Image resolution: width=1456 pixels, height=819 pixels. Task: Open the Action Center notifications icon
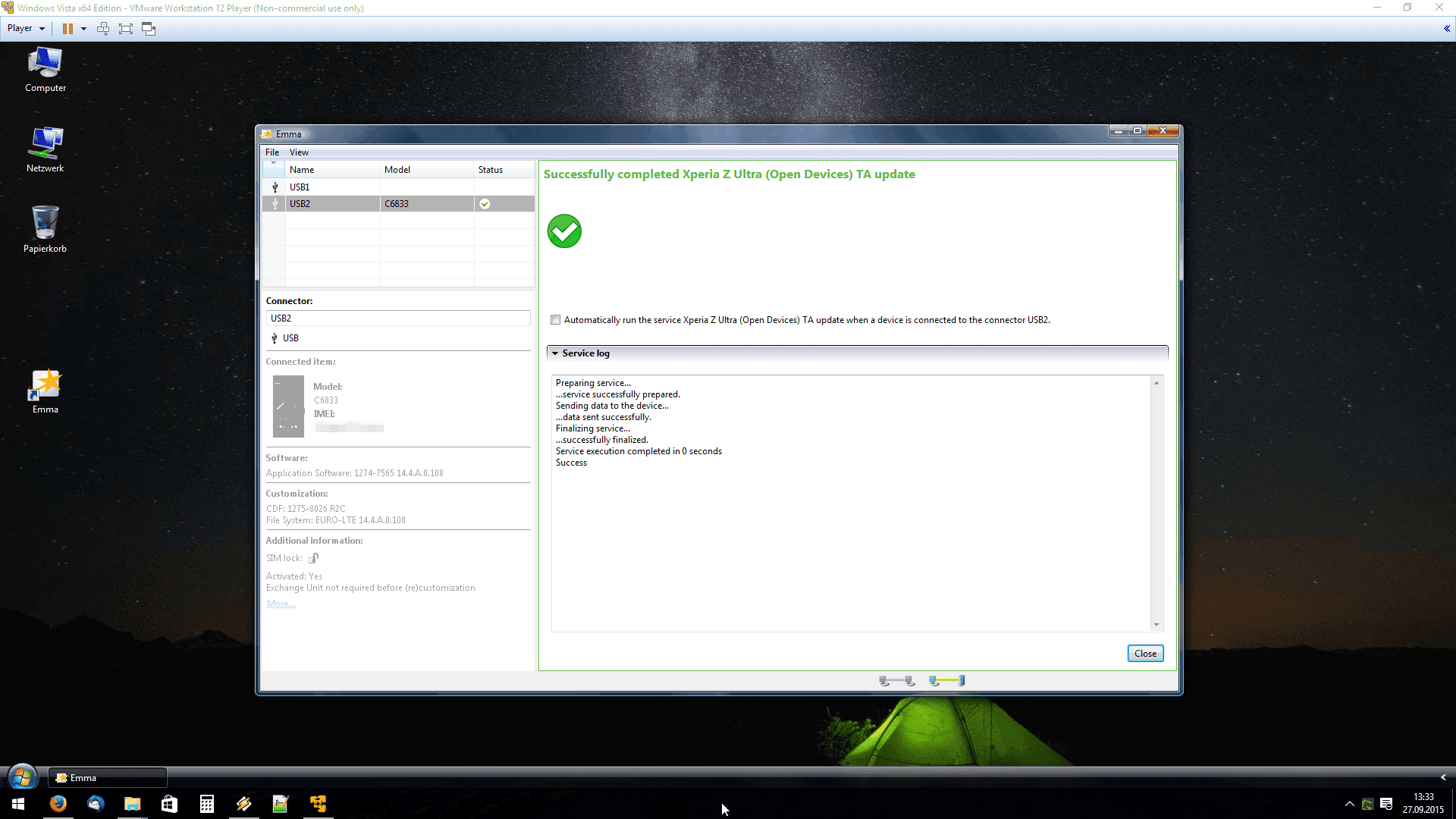(x=1386, y=804)
